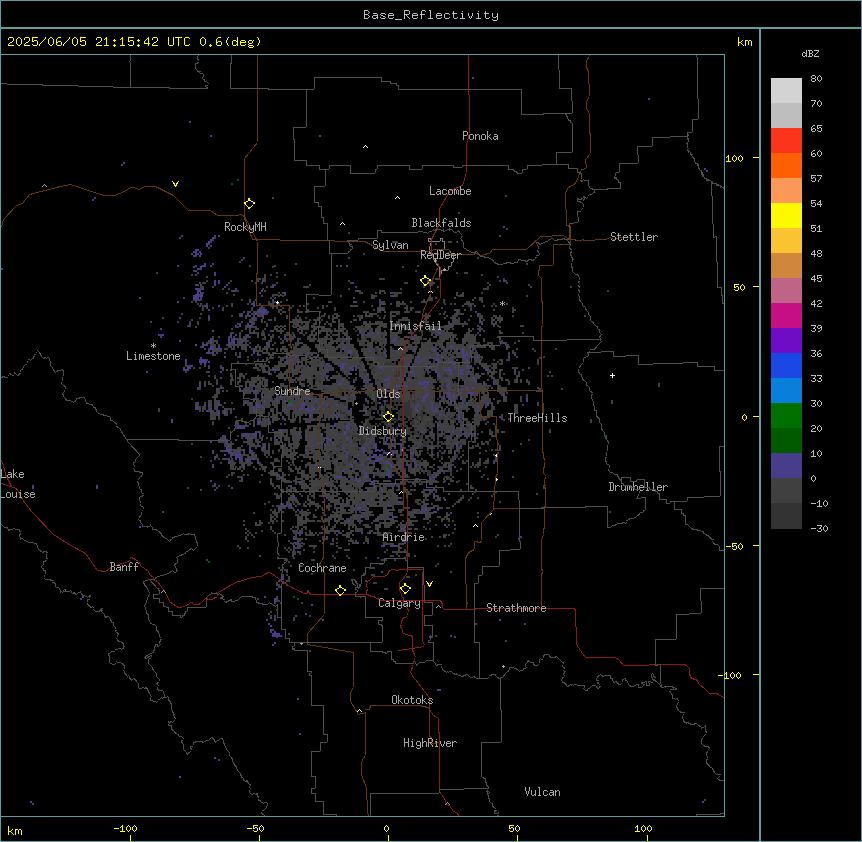Select the orange 57–60 dBZ legend swatch
862x842 pixels.
786,166
